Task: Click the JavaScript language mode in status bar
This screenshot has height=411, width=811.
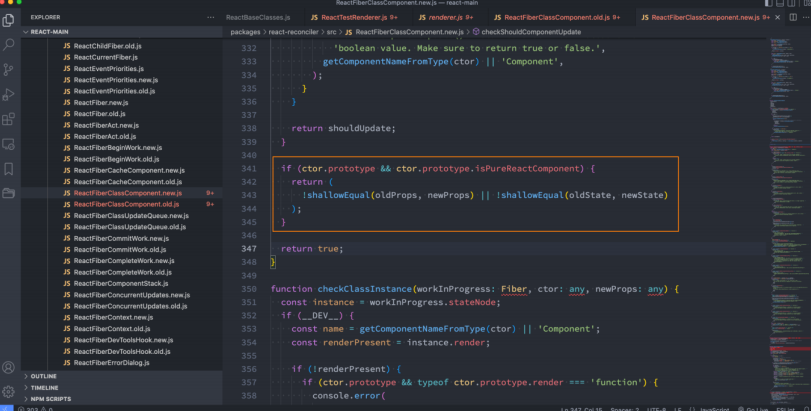Action: (x=714, y=409)
